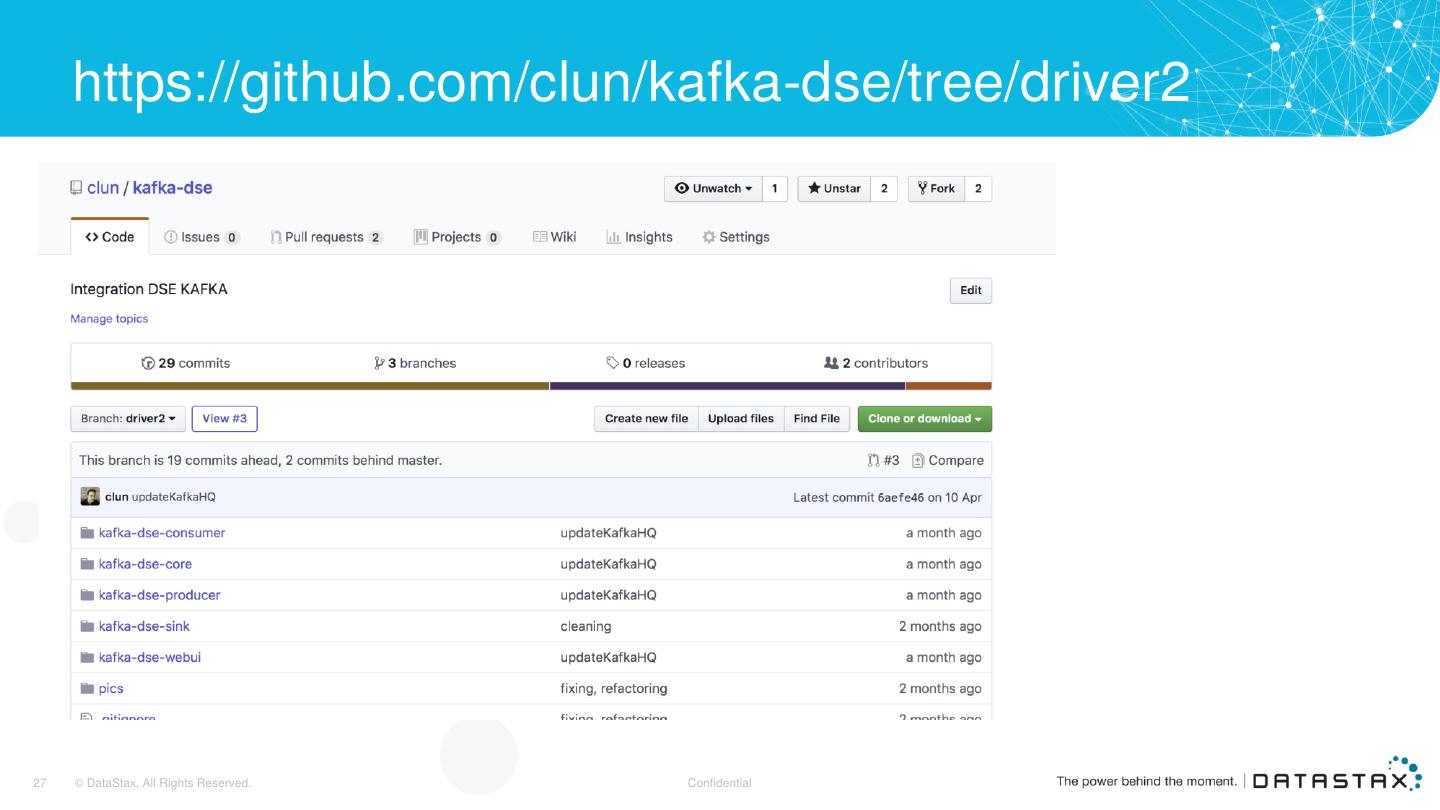
Task: Click Create new file
Action: point(646,419)
